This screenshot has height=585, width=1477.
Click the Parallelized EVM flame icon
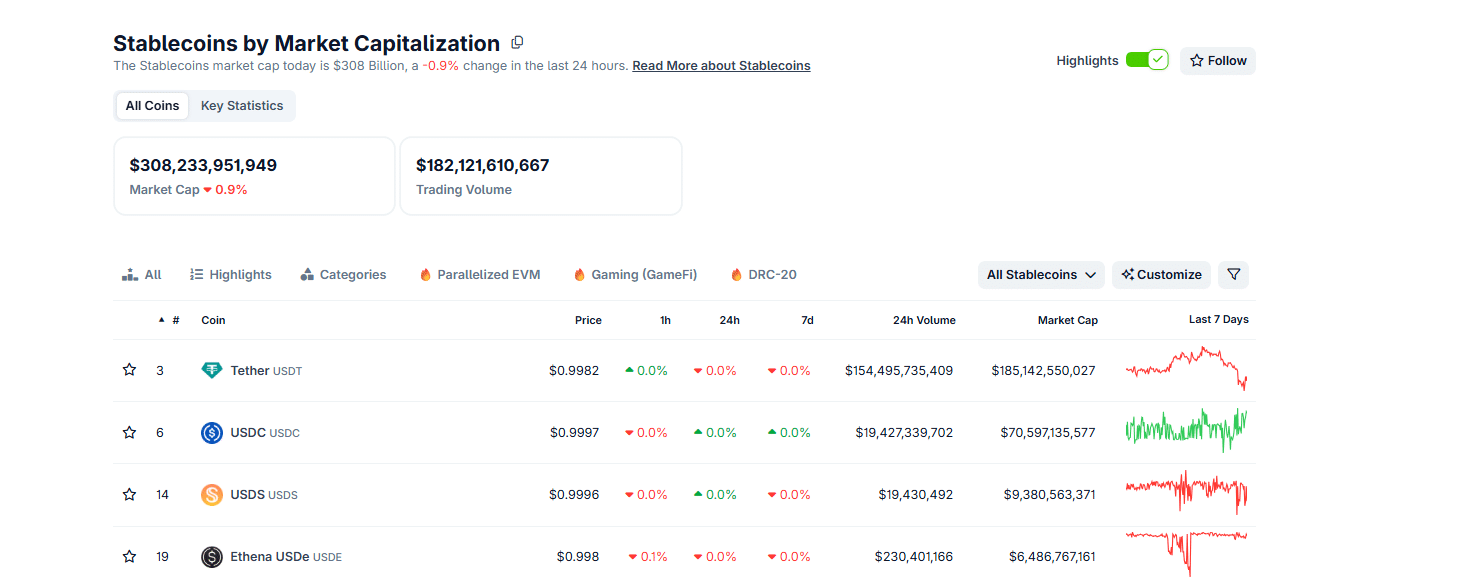pos(425,275)
